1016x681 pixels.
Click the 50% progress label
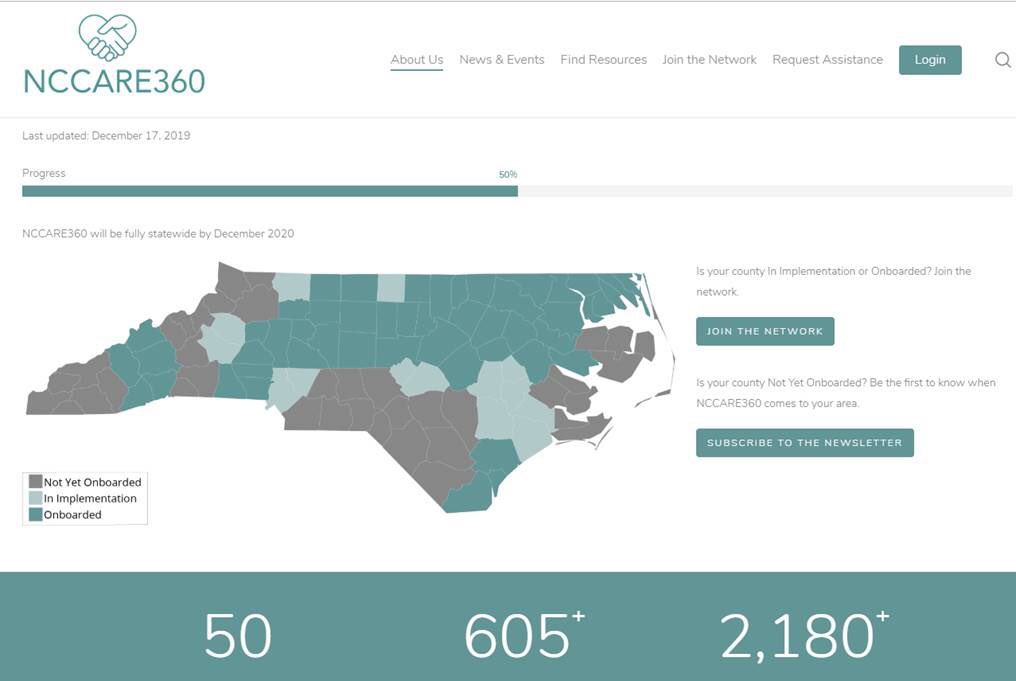click(508, 174)
